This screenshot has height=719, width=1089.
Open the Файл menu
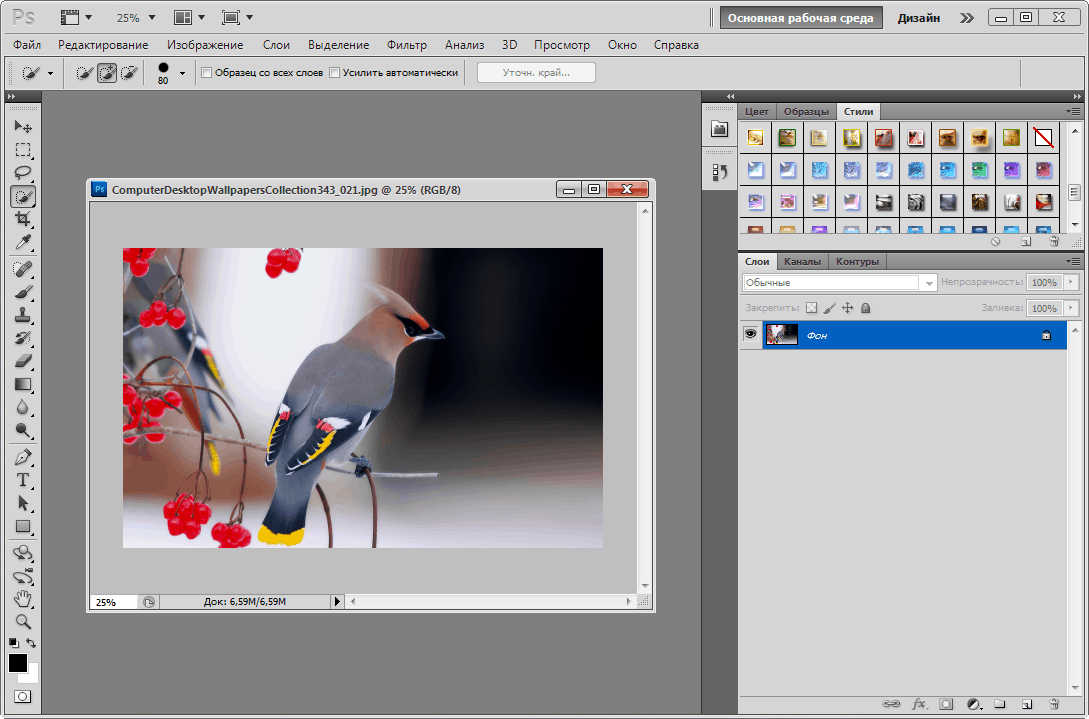tap(27, 44)
